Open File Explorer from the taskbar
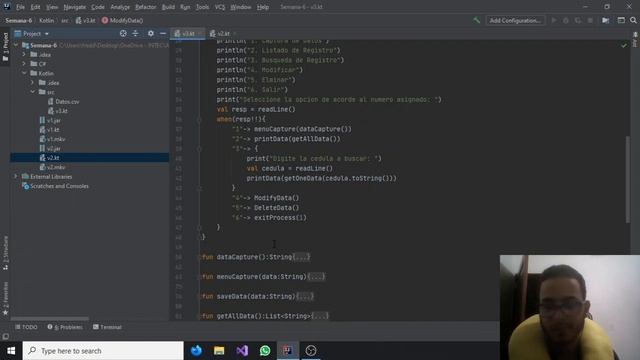640x360 pixels. (x=219, y=351)
